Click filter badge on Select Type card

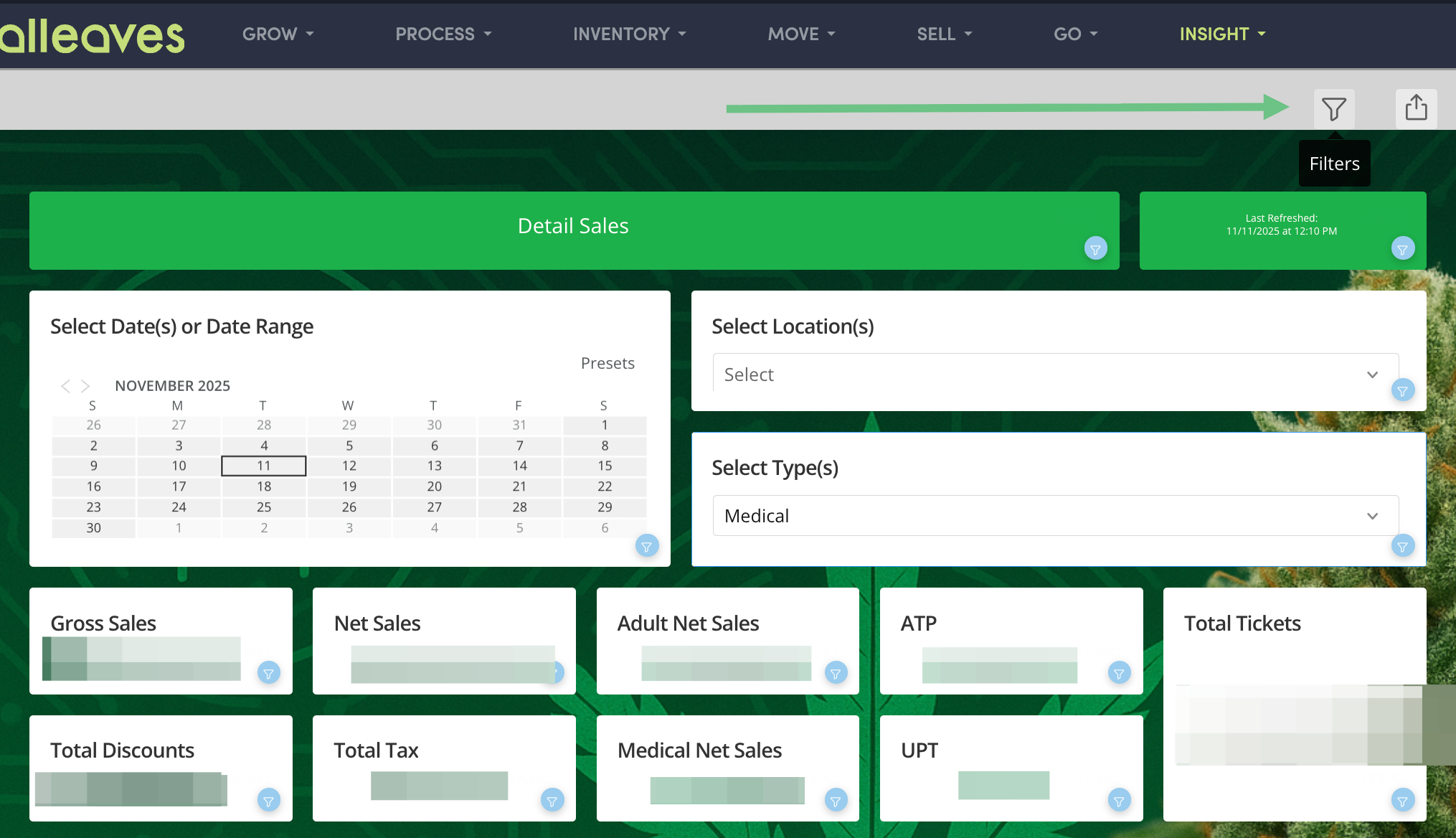[1402, 546]
